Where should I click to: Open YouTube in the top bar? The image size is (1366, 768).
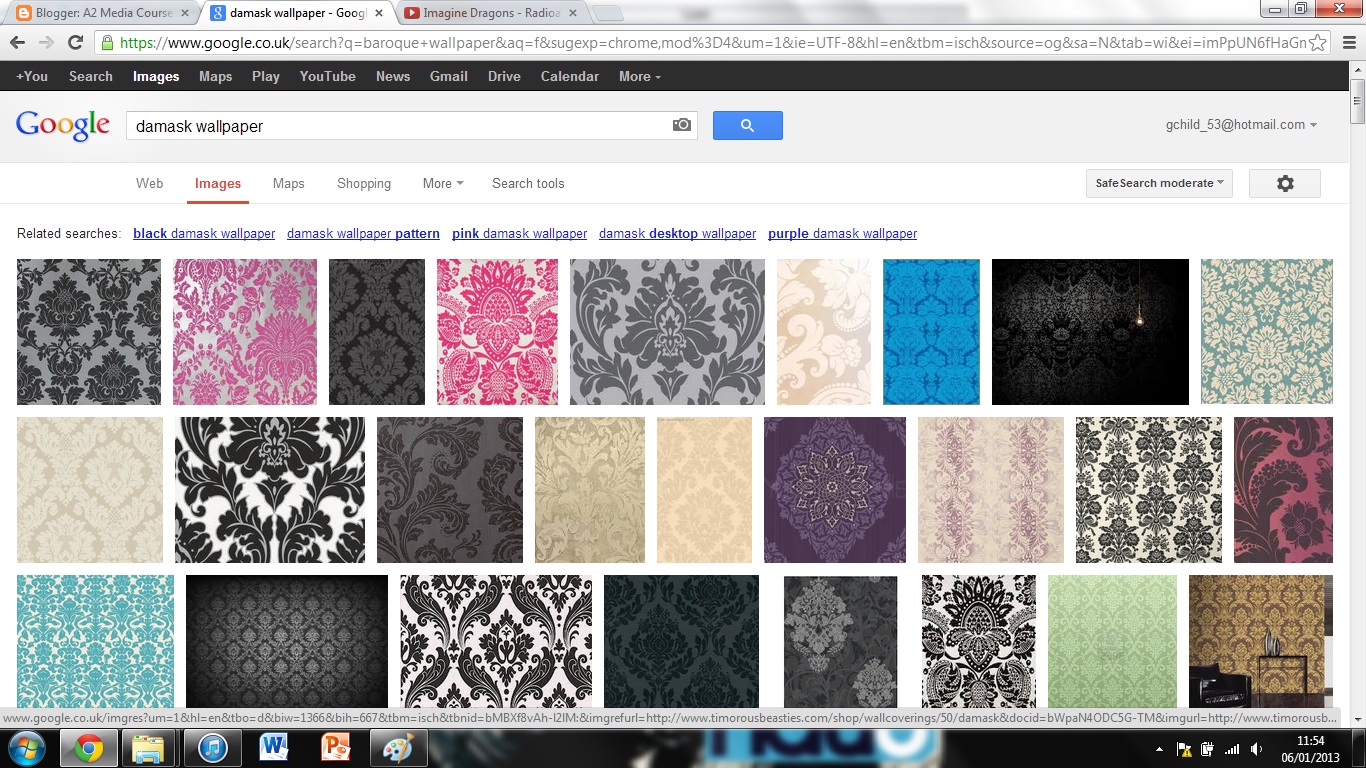click(328, 76)
